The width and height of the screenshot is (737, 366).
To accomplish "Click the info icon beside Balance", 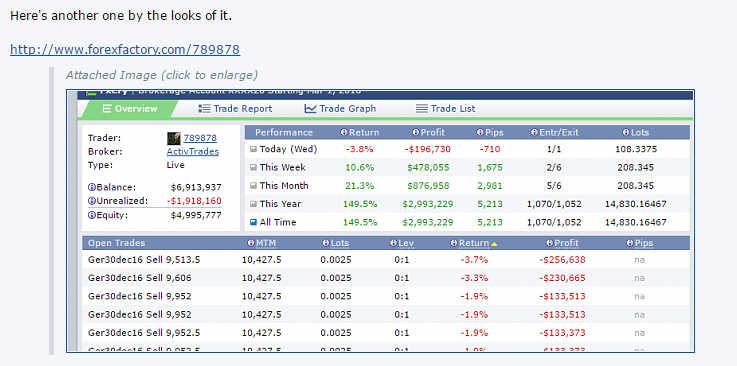I will point(92,187).
